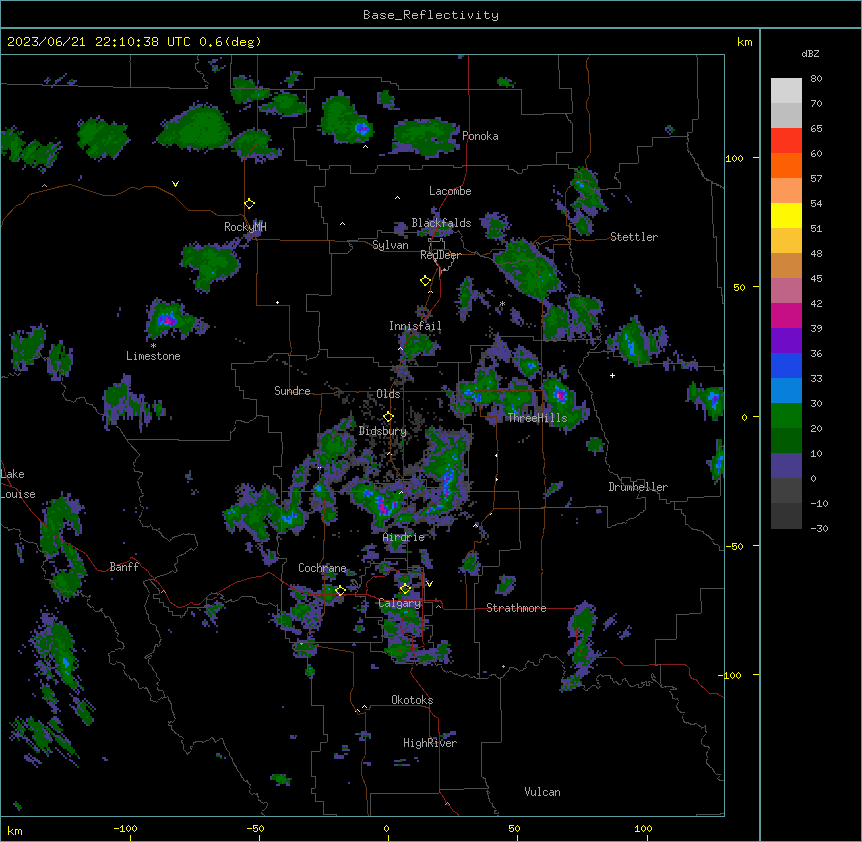Click the yellow diamond marker above Calgary

405,589
